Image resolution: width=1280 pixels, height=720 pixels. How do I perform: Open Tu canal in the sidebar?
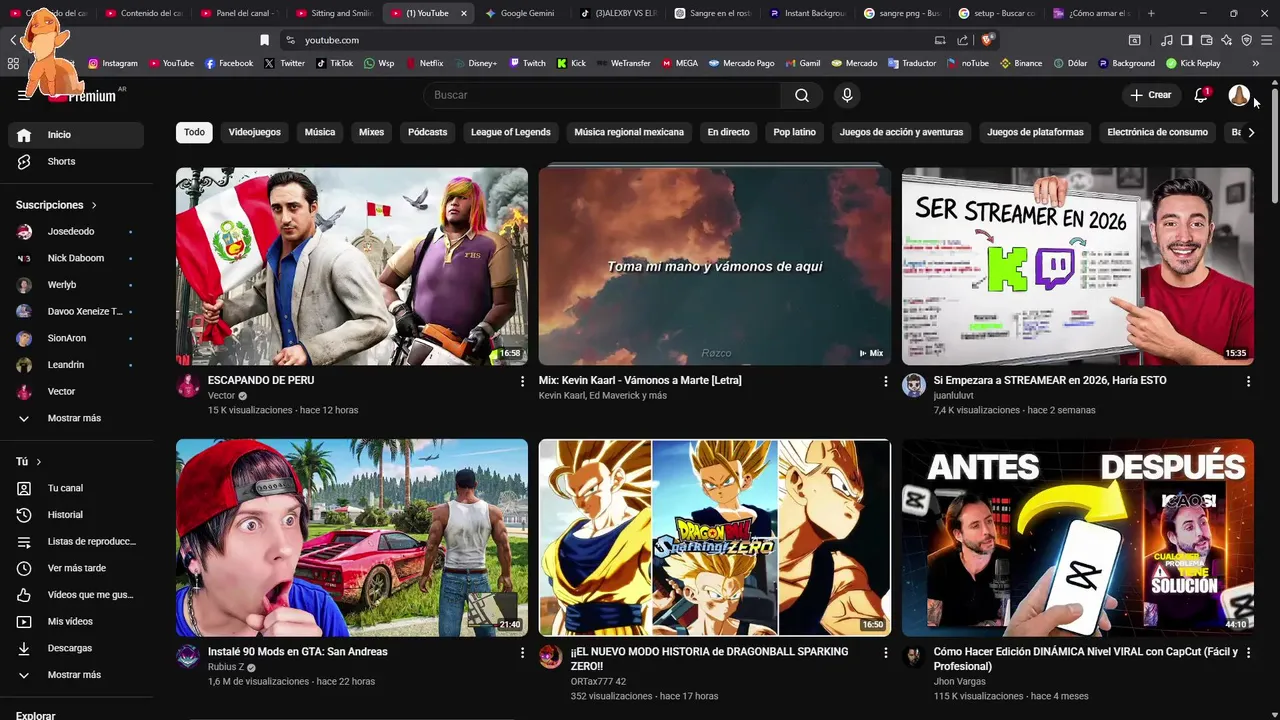[x=76, y=488]
